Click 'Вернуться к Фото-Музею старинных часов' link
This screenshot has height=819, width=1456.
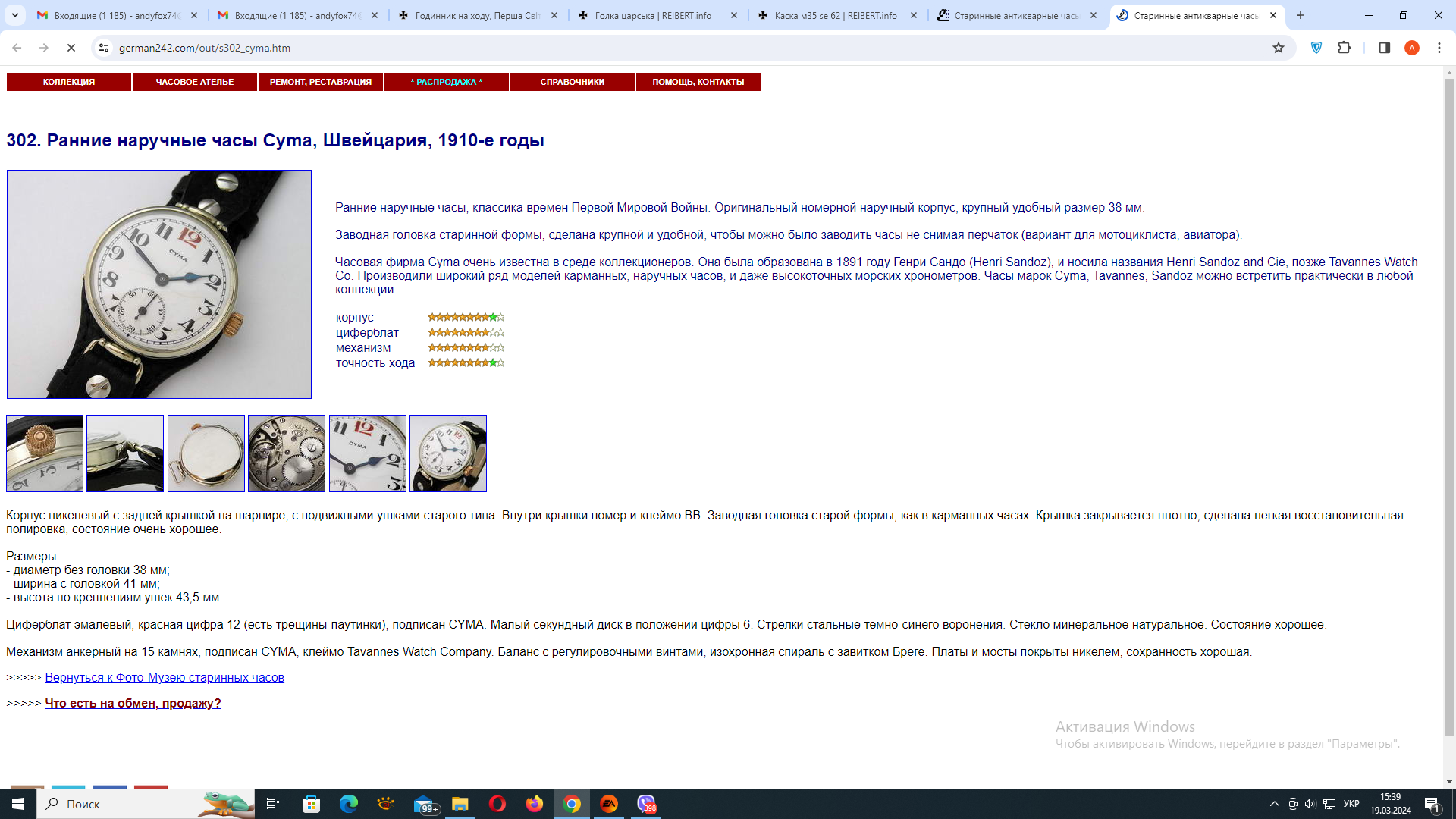(165, 678)
